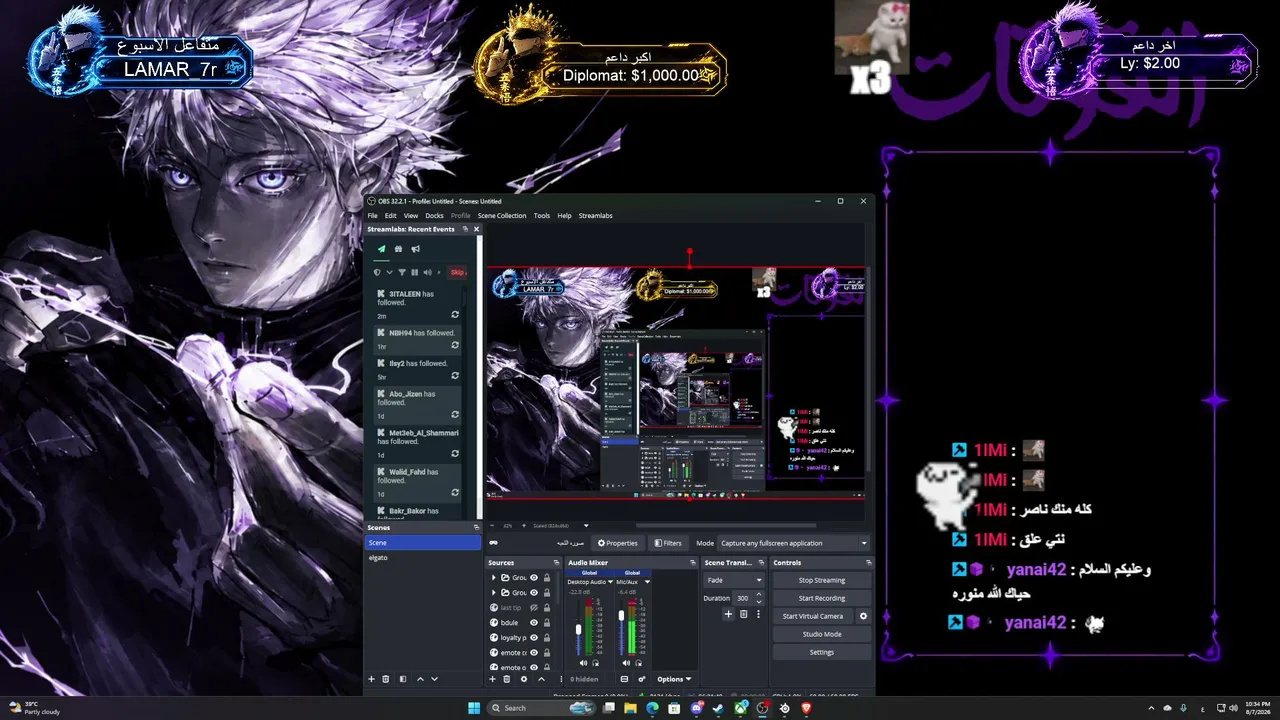
Task: Show hidden system tray icons
Action: (1151, 708)
